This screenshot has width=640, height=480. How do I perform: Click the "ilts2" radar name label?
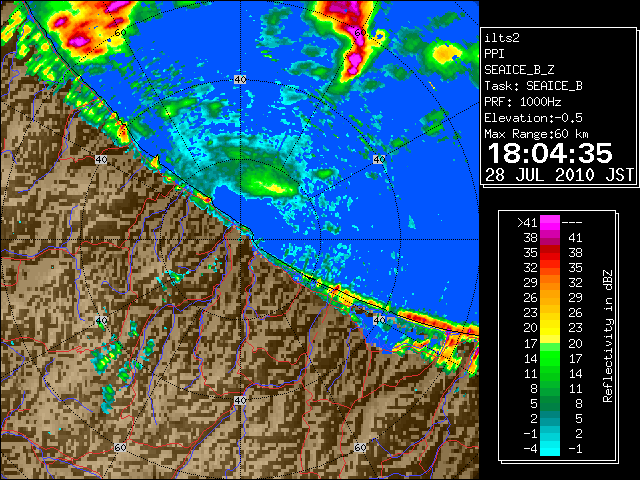click(502, 38)
